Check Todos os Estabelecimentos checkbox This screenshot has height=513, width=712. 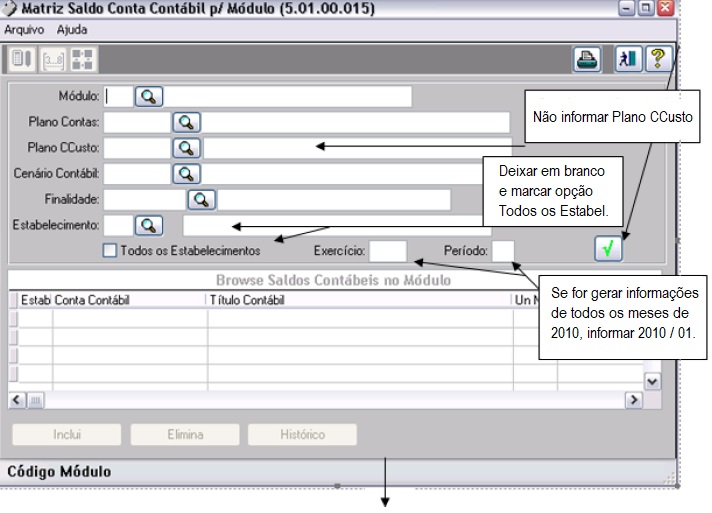(x=109, y=251)
